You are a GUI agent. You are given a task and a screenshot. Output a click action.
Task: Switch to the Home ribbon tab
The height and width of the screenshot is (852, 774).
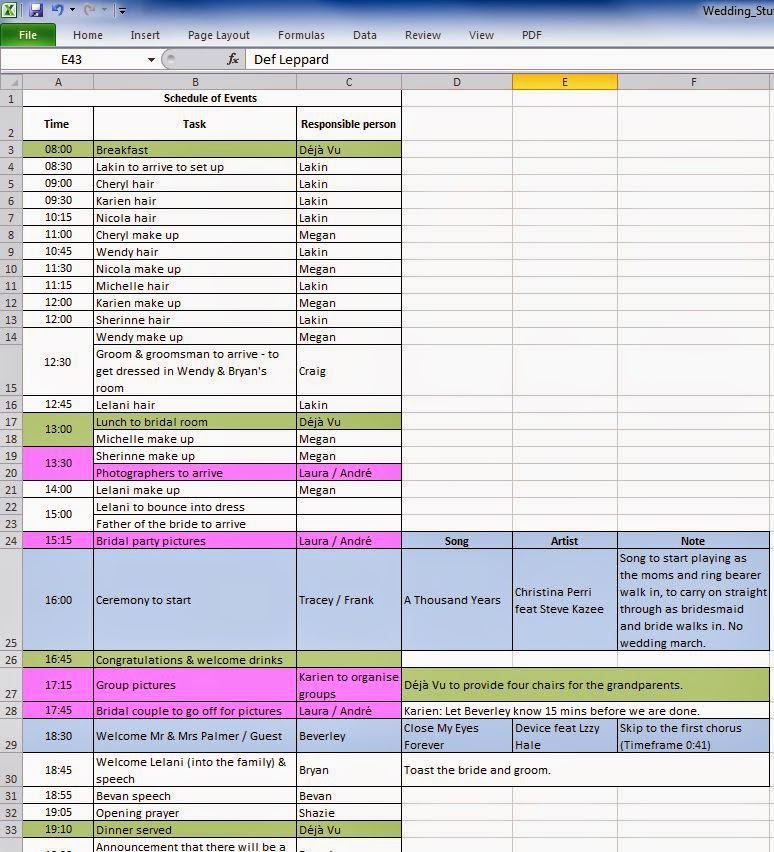[x=88, y=35]
